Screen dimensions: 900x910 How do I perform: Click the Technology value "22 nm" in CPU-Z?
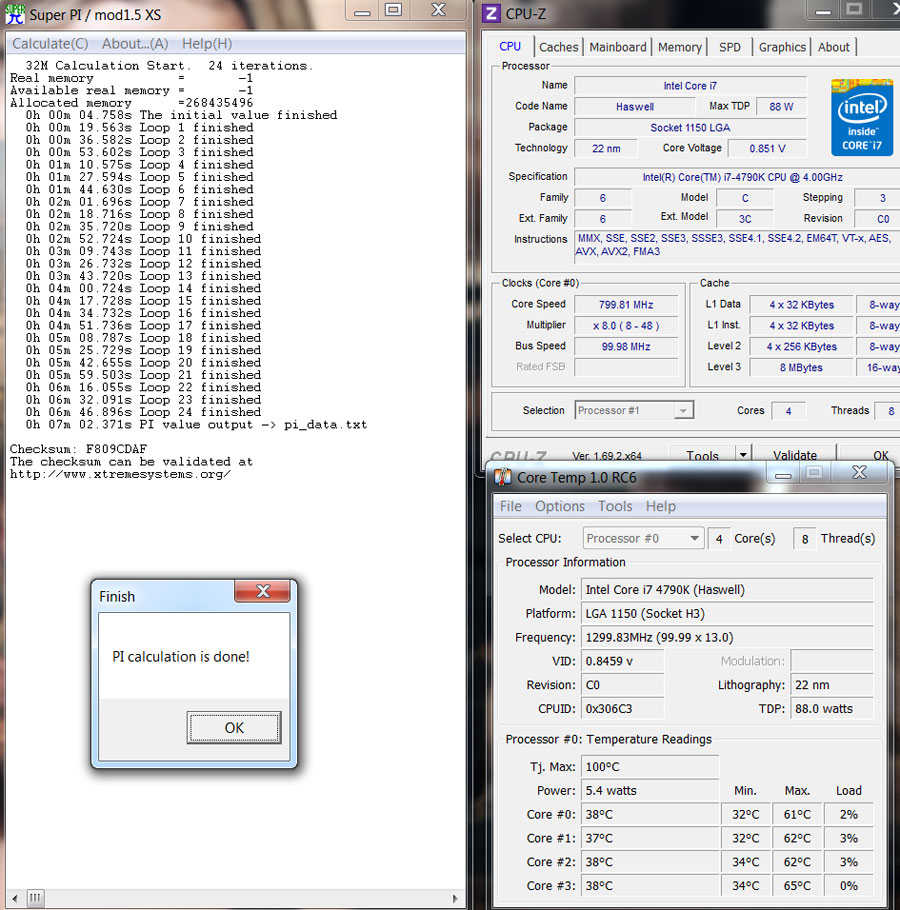(606, 148)
